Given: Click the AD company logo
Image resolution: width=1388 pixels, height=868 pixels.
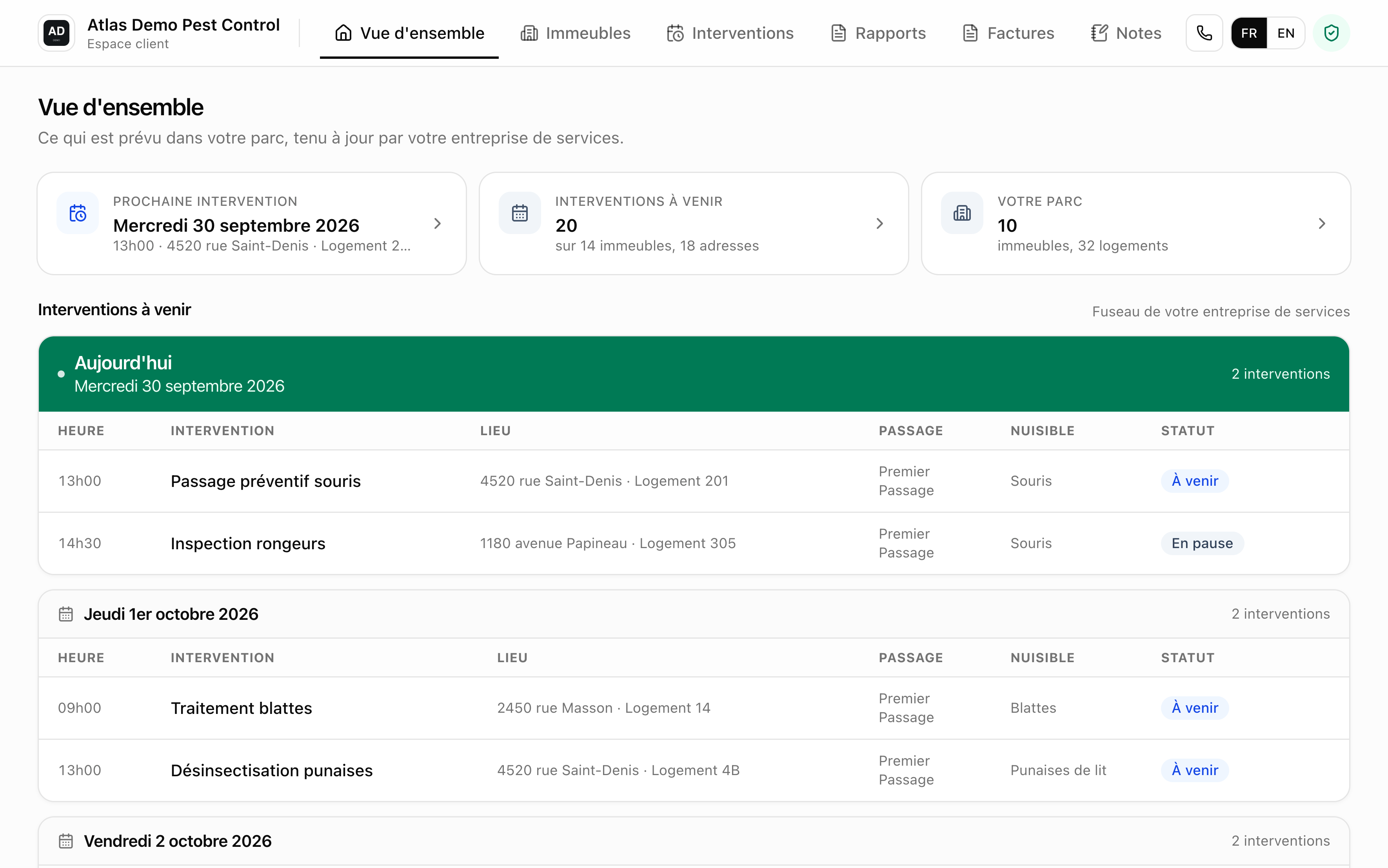Looking at the screenshot, I should point(56,33).
